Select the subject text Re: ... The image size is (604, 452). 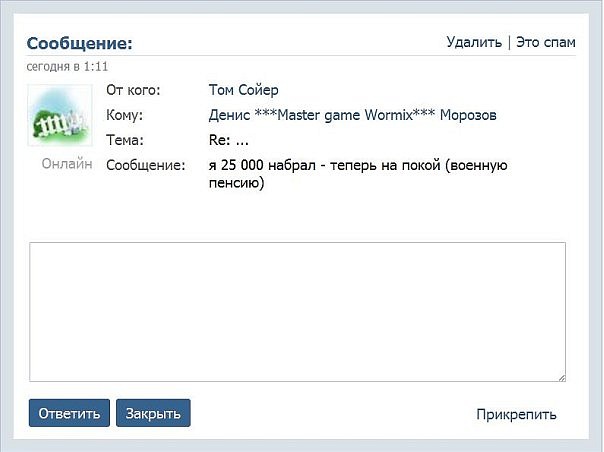[x=220, y=140]
